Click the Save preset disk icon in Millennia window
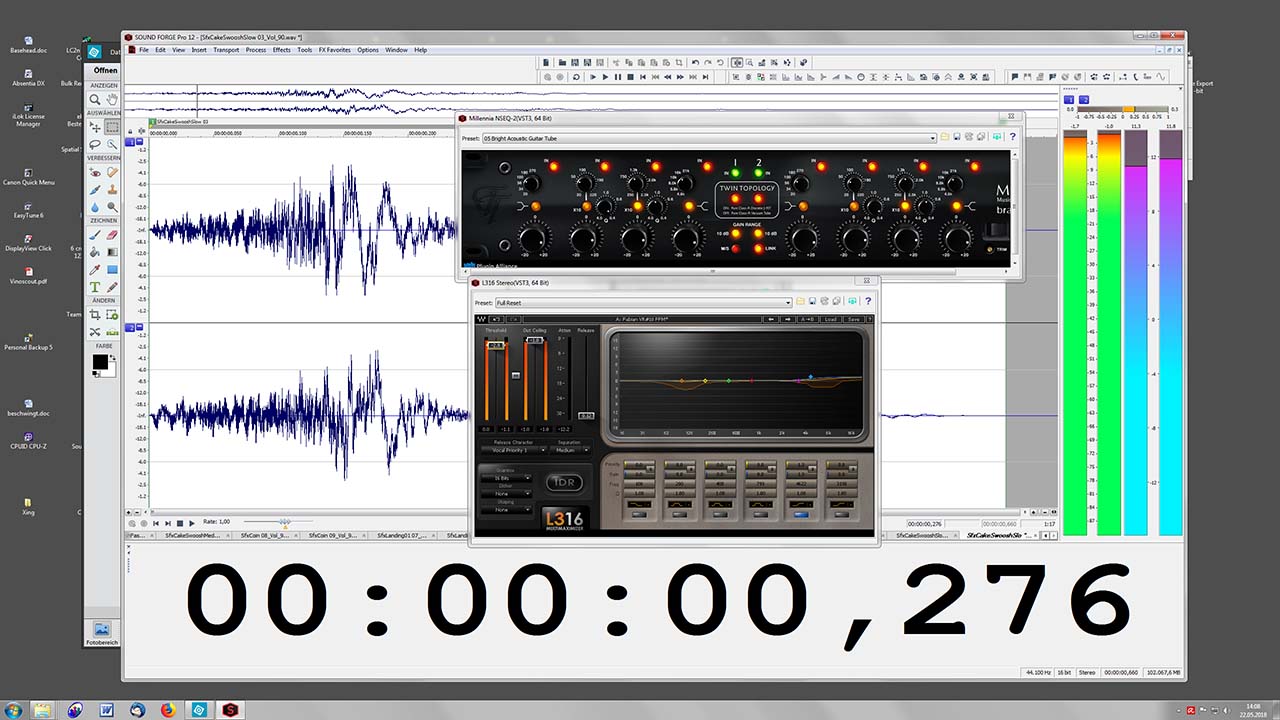 click(x=957, y=137)
